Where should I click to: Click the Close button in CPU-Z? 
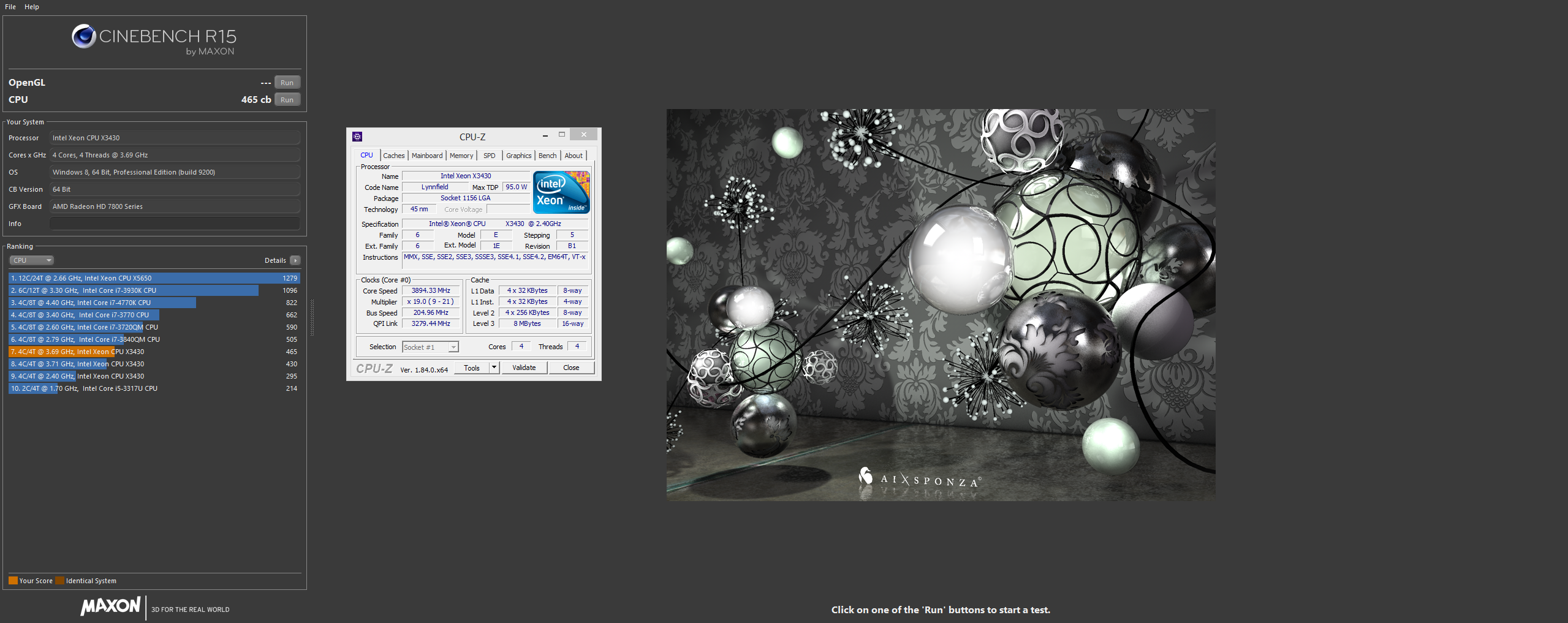coord(571,368)
